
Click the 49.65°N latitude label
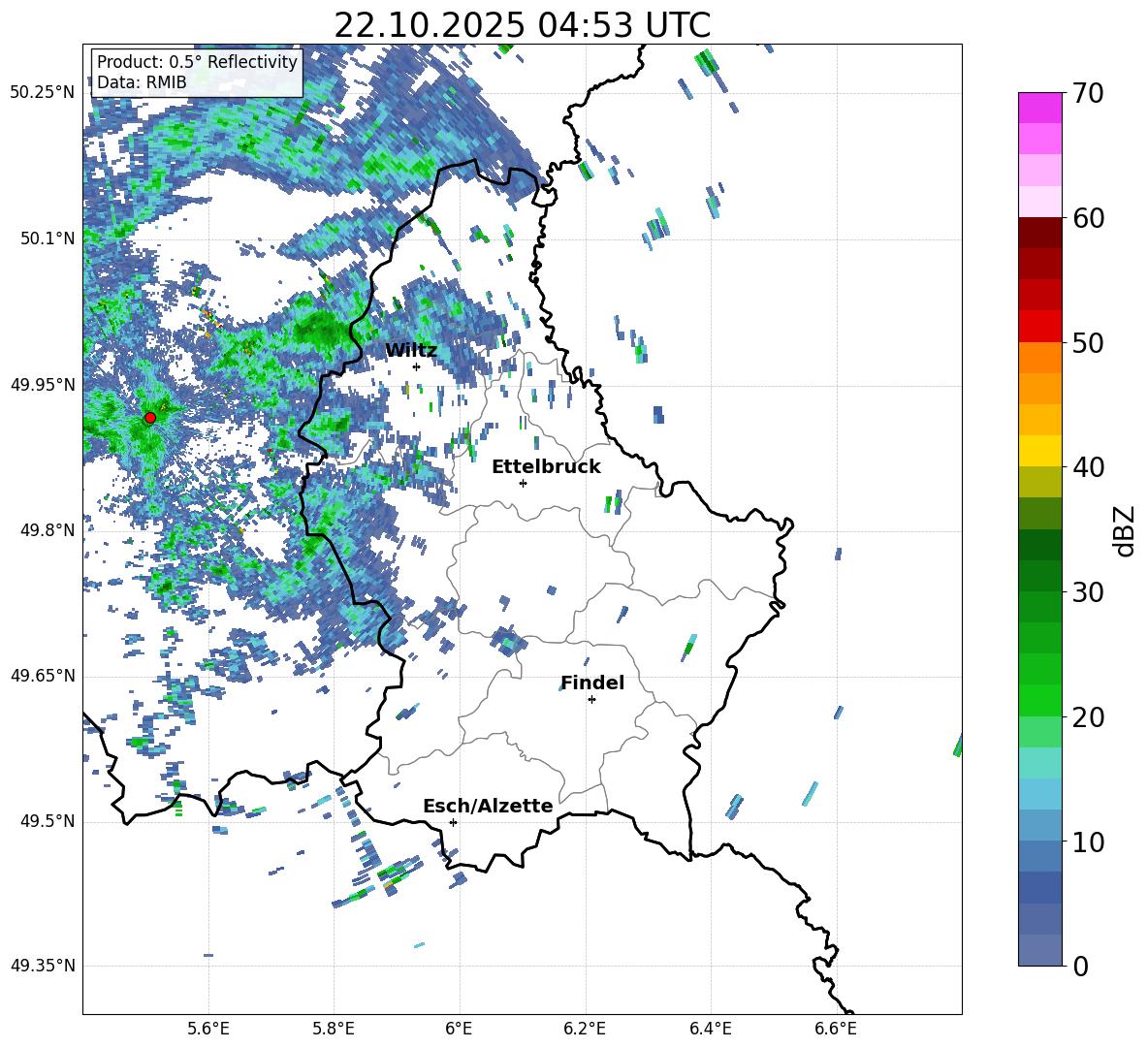[x=43, y=676]
